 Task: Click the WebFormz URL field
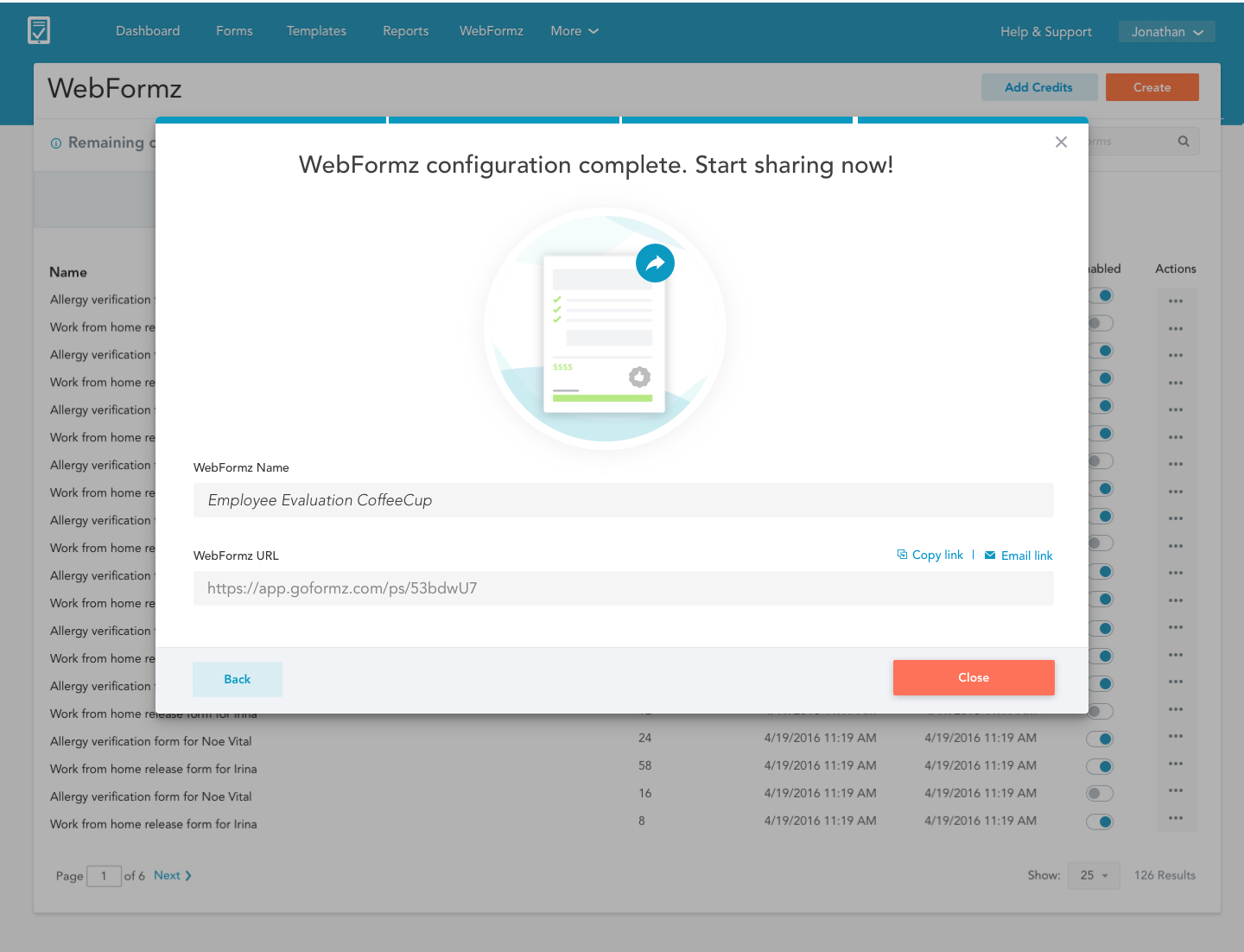click(623, 588)
